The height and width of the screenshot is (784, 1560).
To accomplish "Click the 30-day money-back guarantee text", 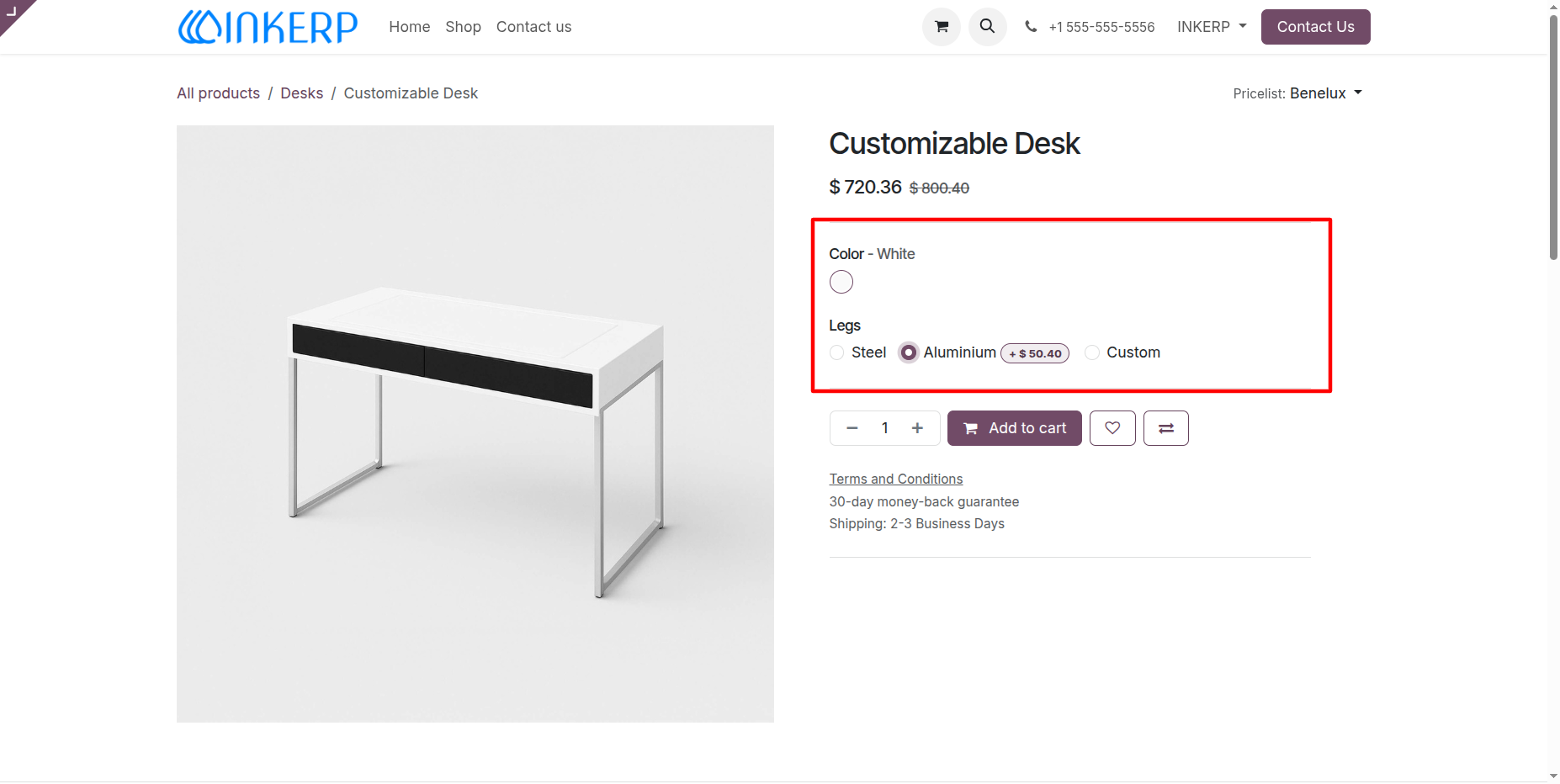I will click(x=924, y=502).
